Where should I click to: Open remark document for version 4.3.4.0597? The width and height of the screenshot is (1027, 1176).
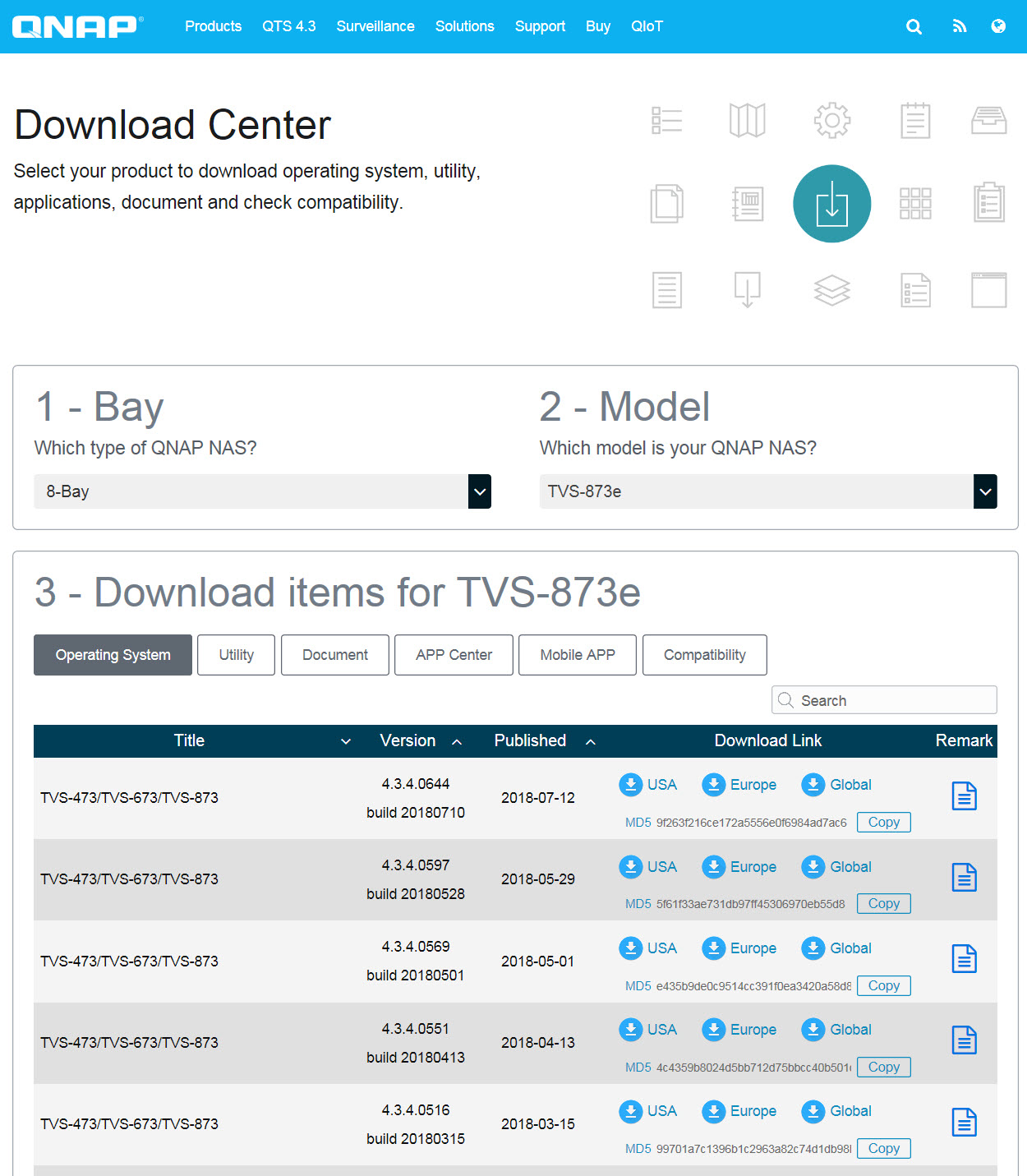tap(965, 877)
